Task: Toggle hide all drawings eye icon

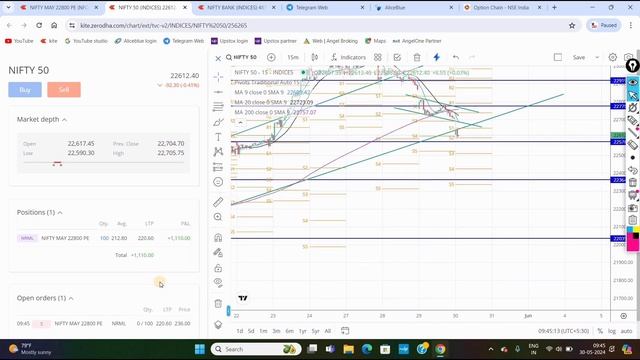Action: [218, 282]
